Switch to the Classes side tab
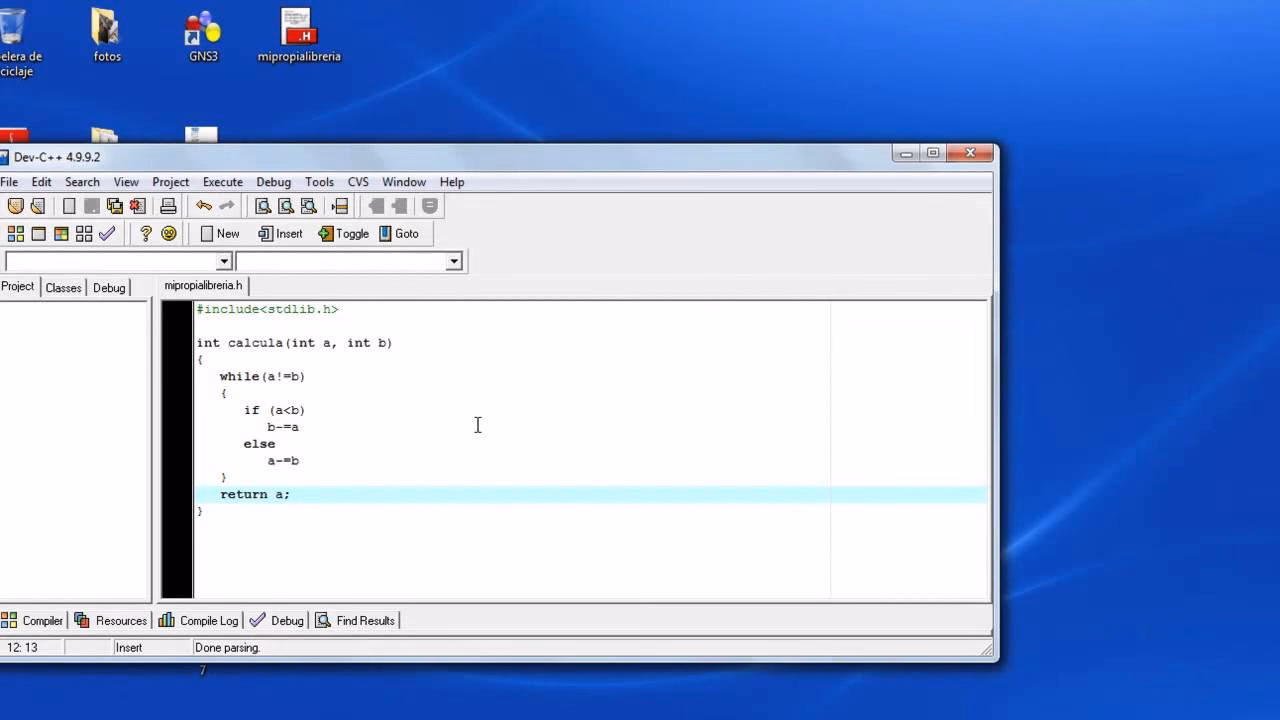 (63, 287)
